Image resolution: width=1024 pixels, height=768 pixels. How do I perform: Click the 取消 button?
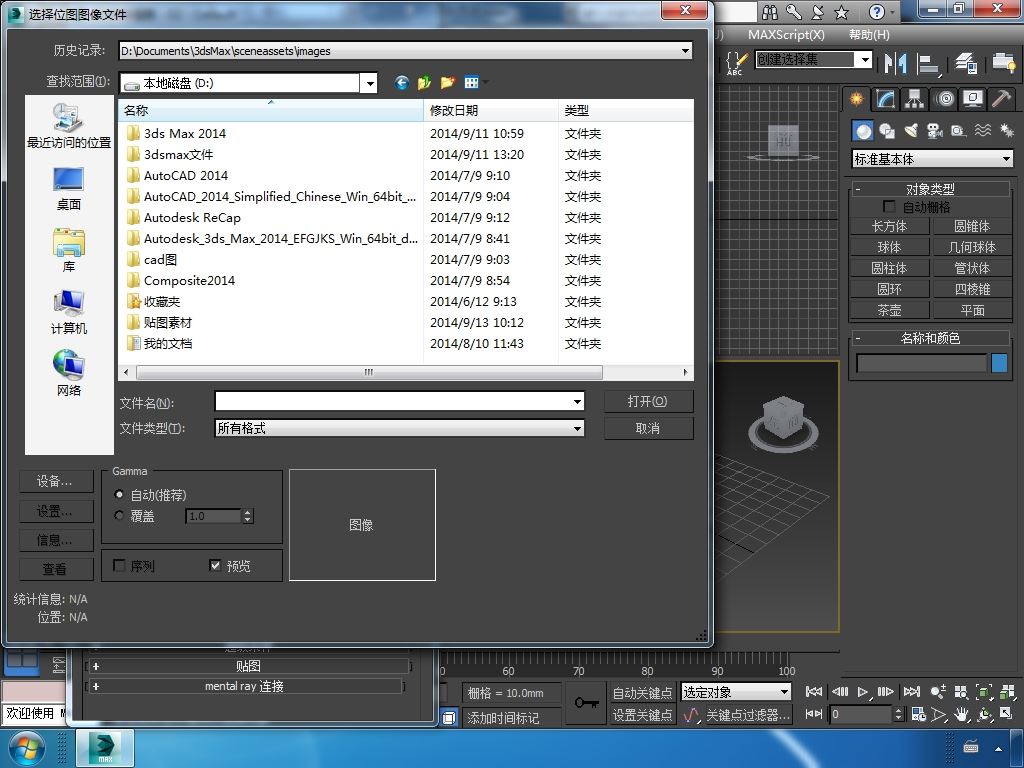648,428
